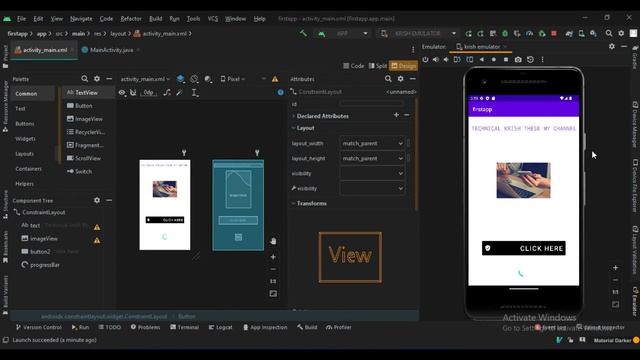Open Attributes panel settings gear
Viewport: 640px width, 360px height.
coord(400,79)
